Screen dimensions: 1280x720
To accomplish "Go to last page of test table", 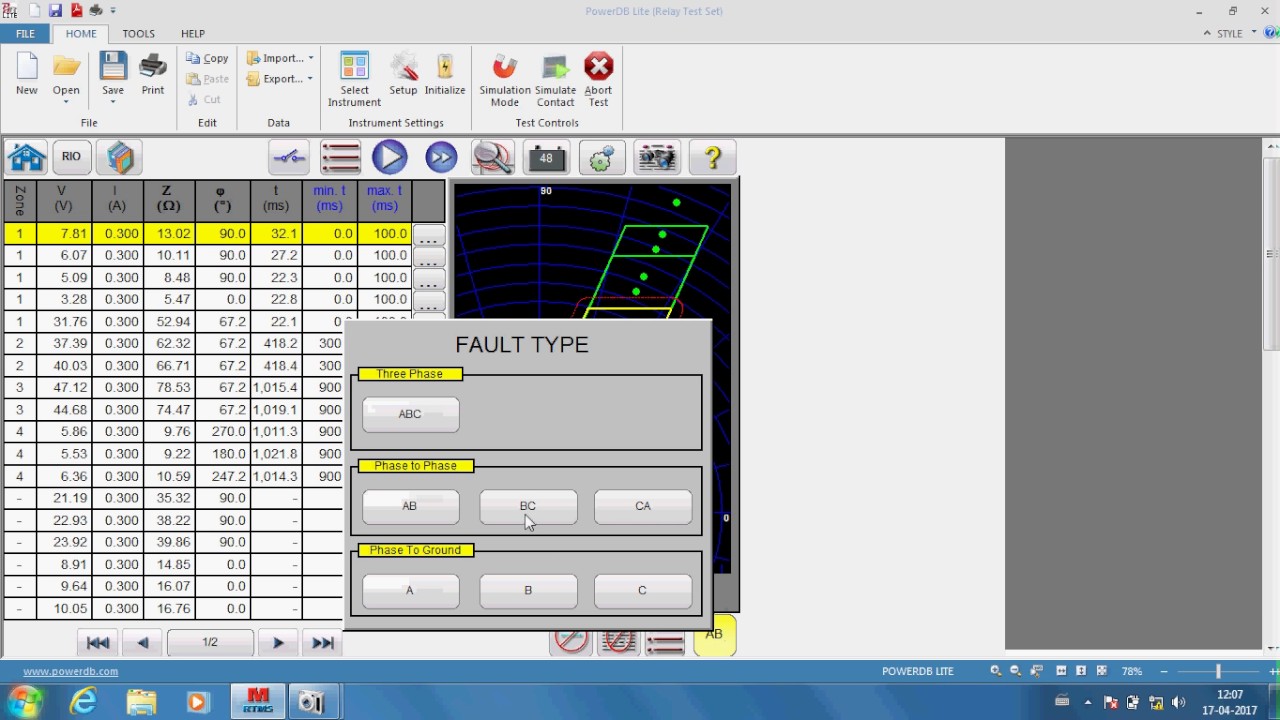I will pos(322,643).
